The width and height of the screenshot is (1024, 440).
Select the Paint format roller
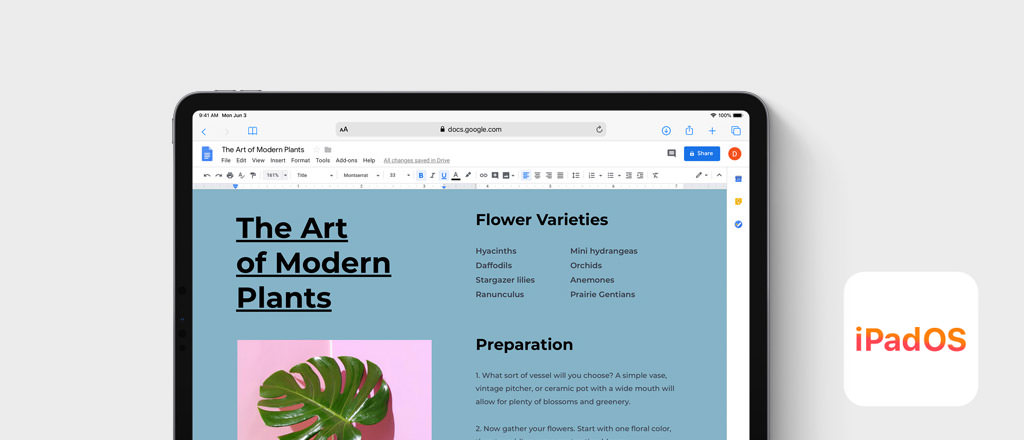(253, 175)
